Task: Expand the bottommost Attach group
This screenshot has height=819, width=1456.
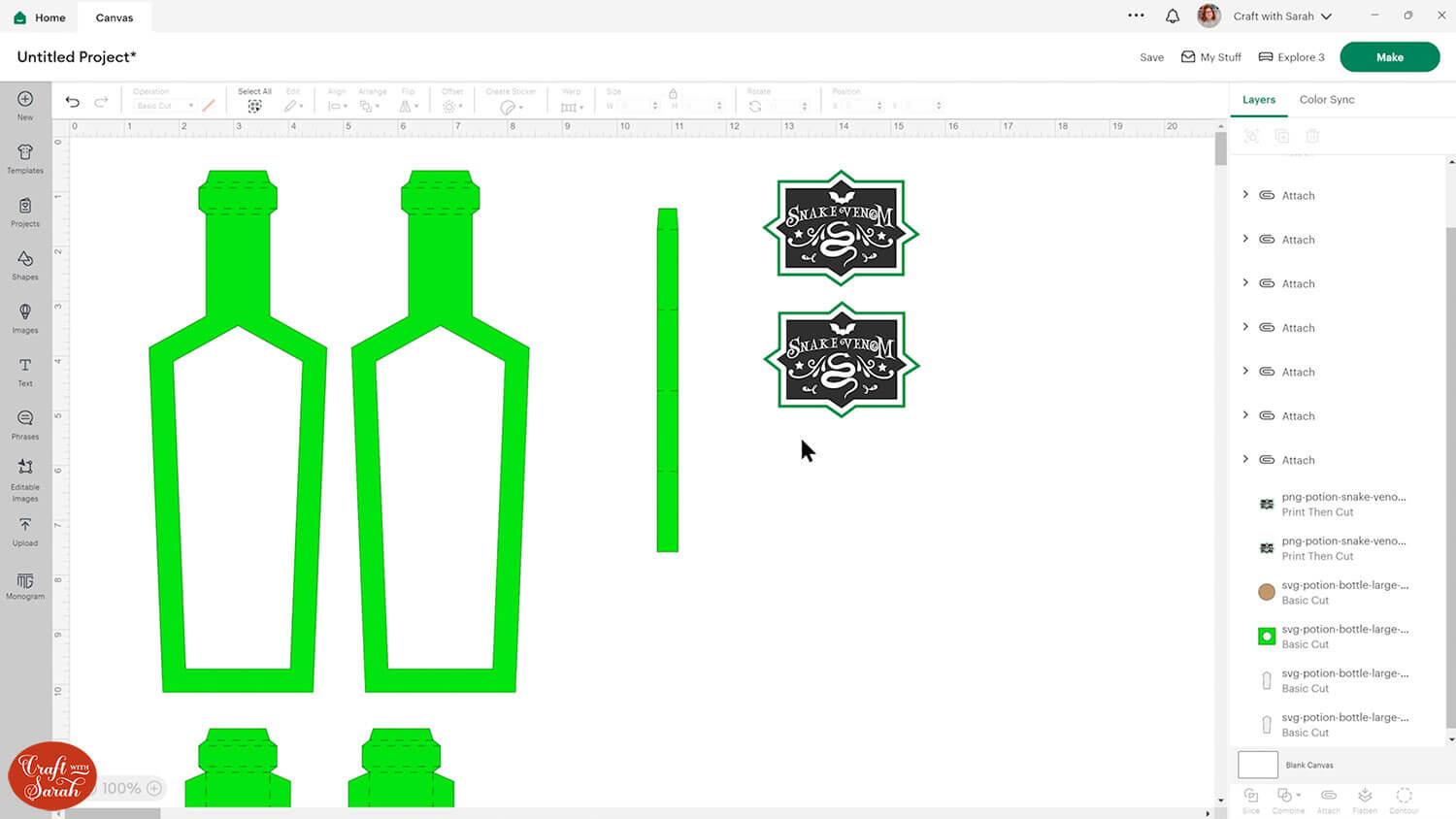Action: click(1246, 459)
